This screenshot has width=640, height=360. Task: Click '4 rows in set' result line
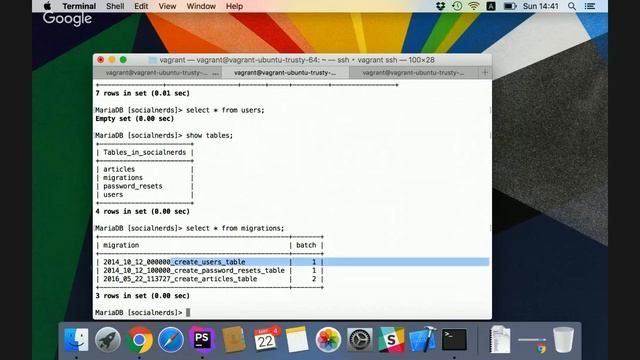coord(142,211)
